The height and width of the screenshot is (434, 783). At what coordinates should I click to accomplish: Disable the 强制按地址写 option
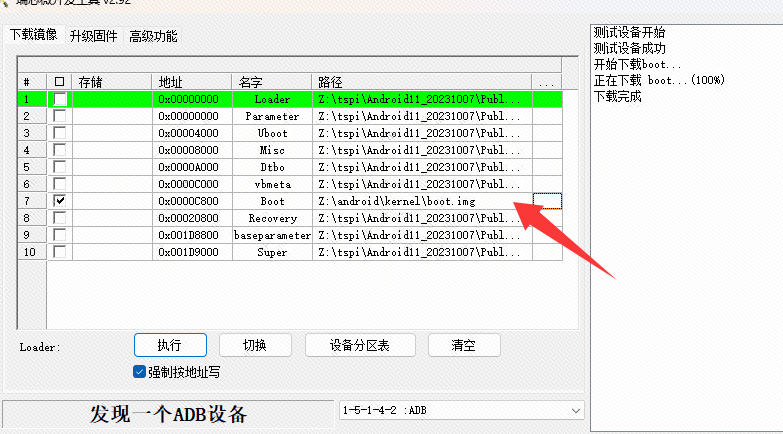[x=139, y=372]
